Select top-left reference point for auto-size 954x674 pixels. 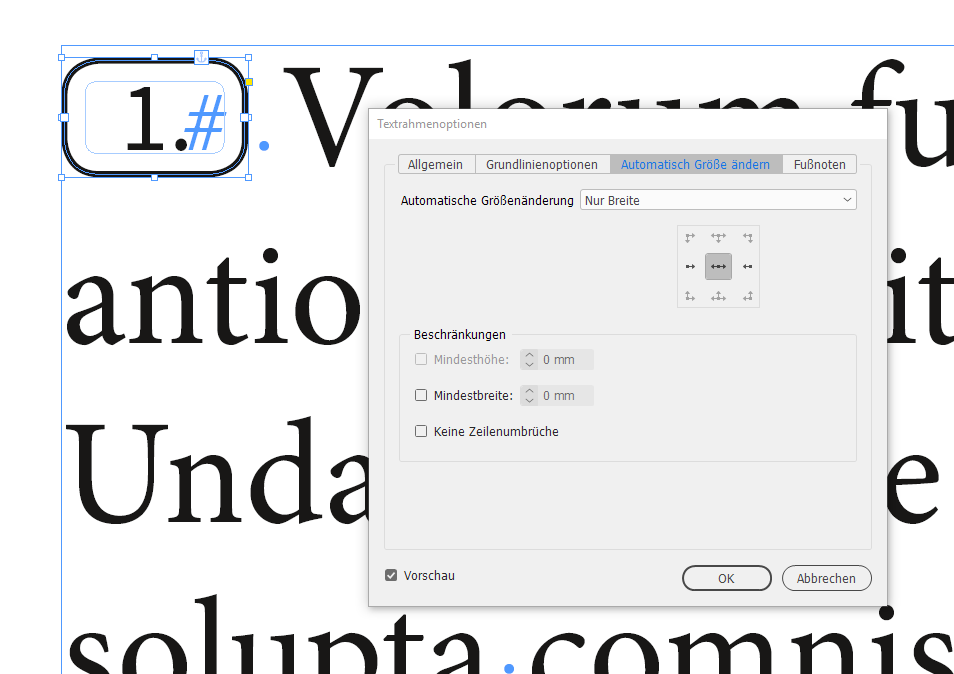click(x=690, y=238)
